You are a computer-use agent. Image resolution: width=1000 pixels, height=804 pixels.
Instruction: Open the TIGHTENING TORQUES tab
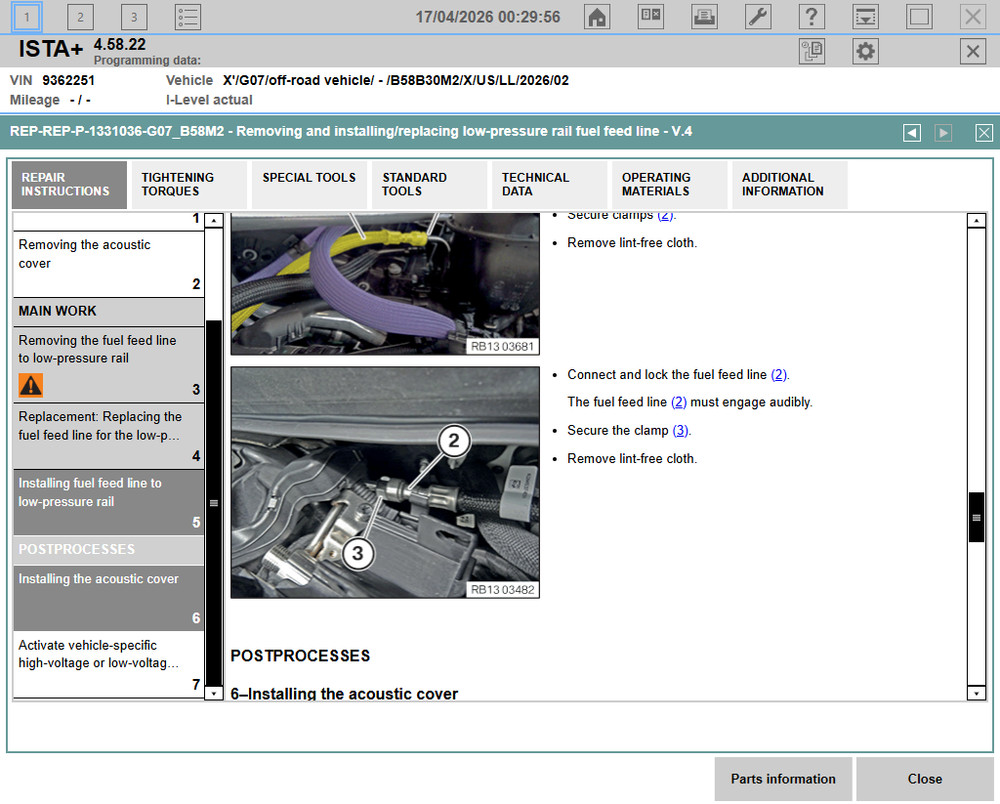188,184
